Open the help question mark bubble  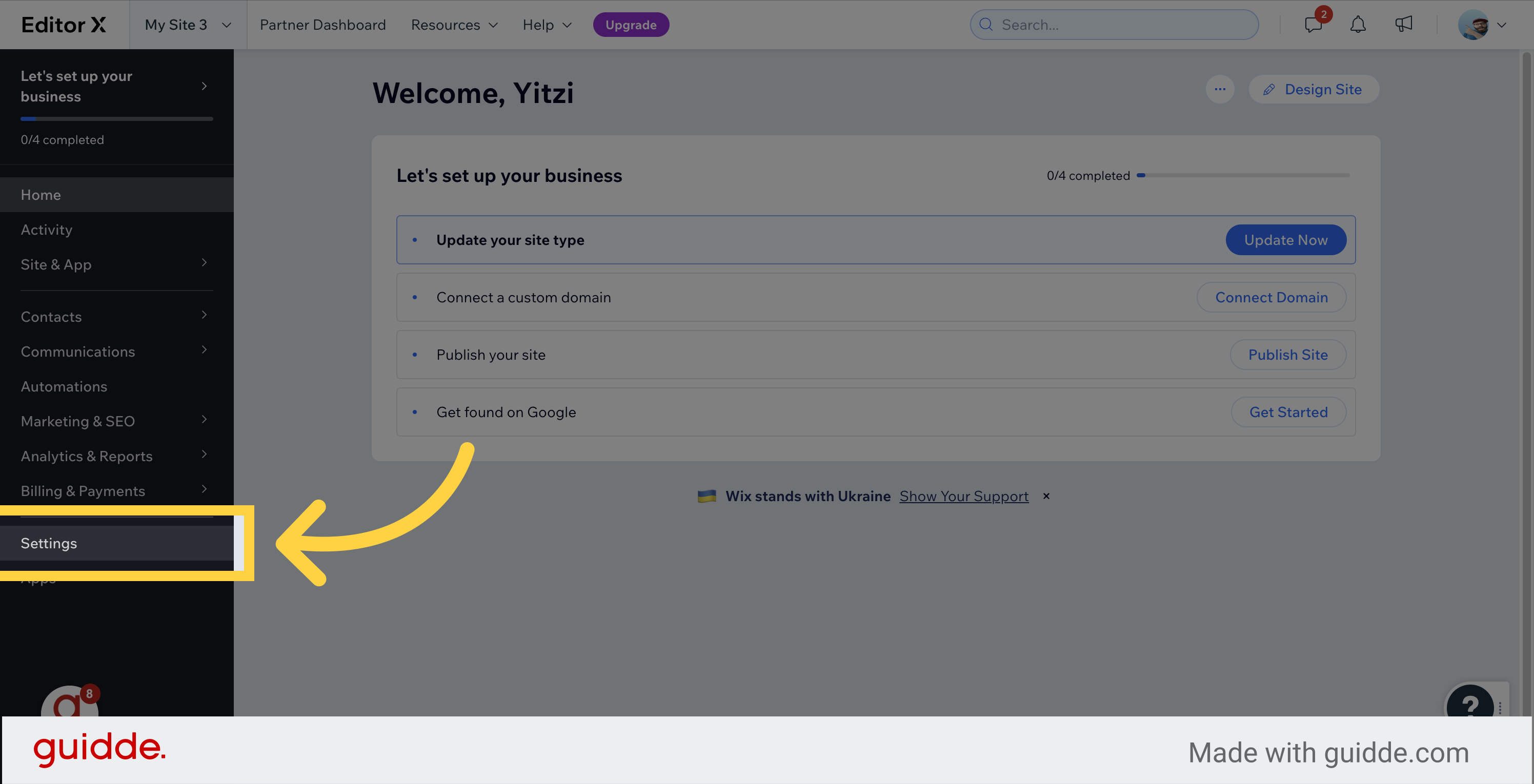1470,704
